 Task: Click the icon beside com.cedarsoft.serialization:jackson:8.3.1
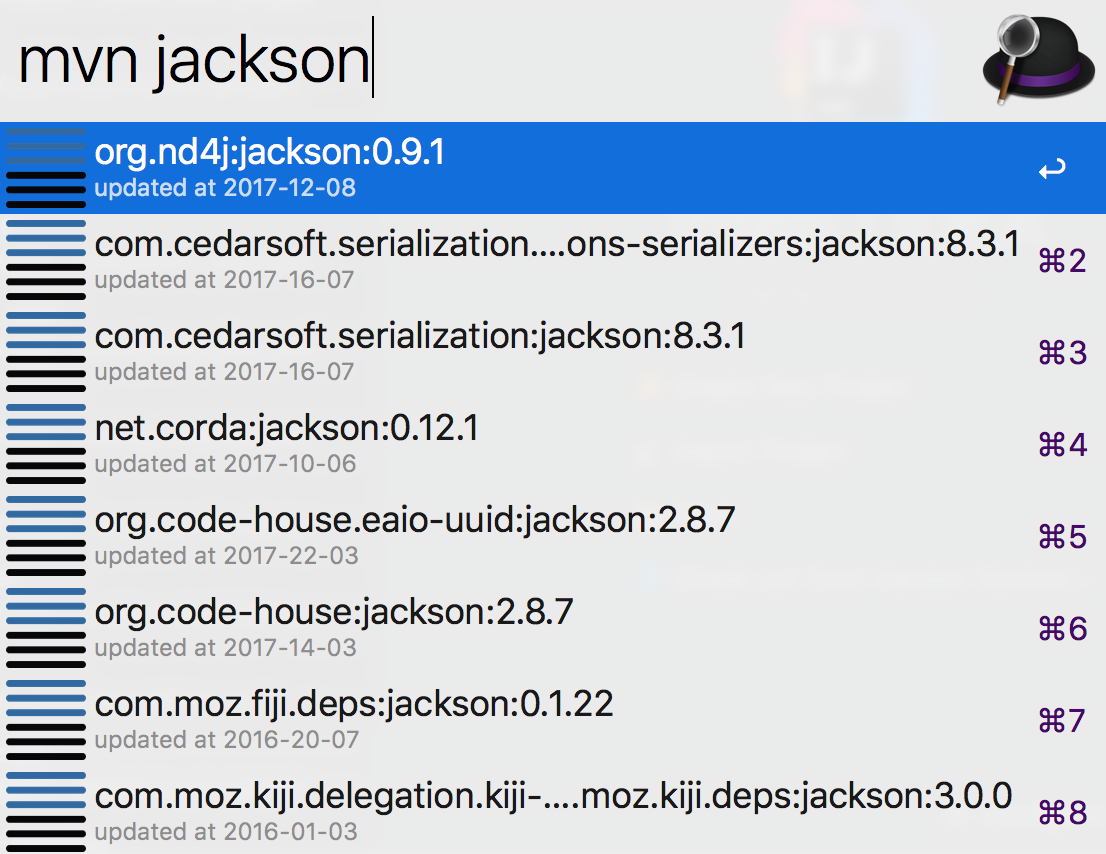[x=46, y=352]
